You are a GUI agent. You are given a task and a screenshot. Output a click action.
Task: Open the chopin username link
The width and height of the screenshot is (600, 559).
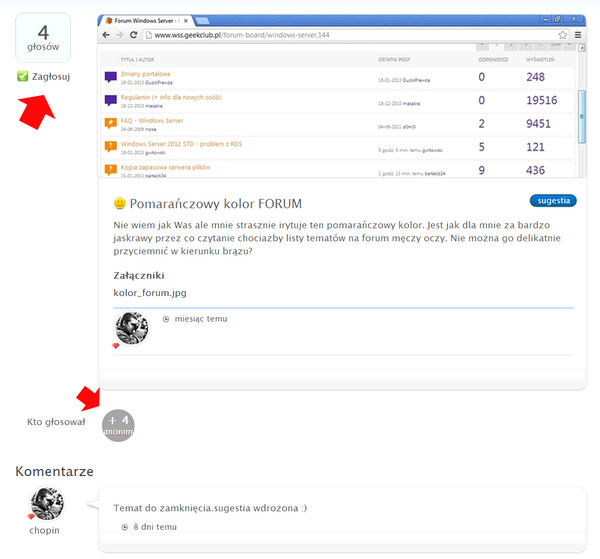click(44, 530)
